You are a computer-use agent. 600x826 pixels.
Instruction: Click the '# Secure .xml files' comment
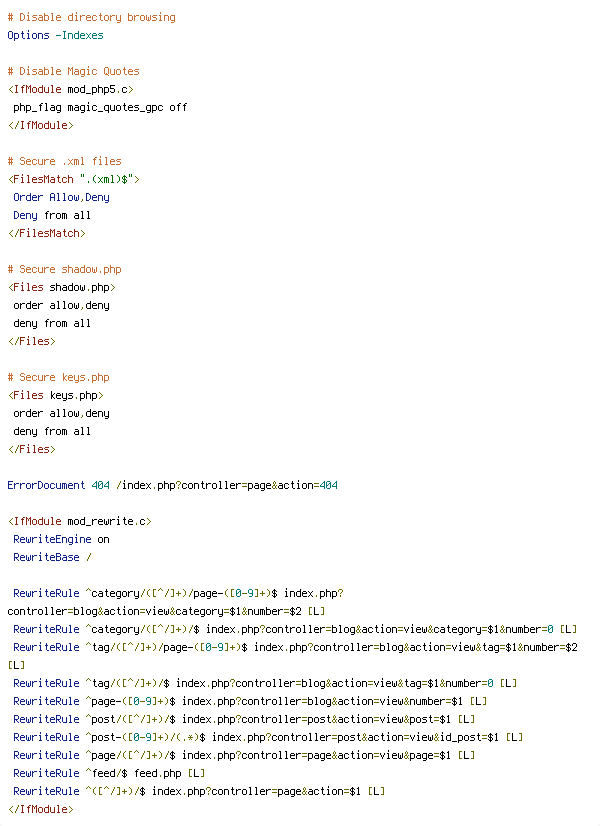coord(65,161)
